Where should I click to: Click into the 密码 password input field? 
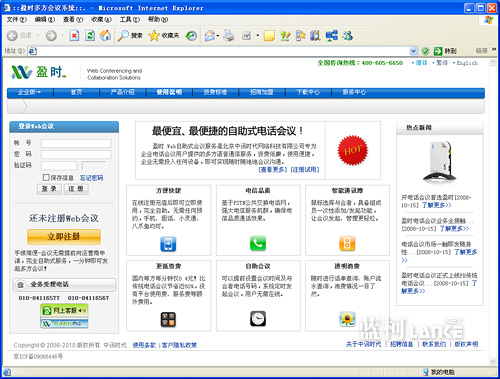tap(76, 154)
